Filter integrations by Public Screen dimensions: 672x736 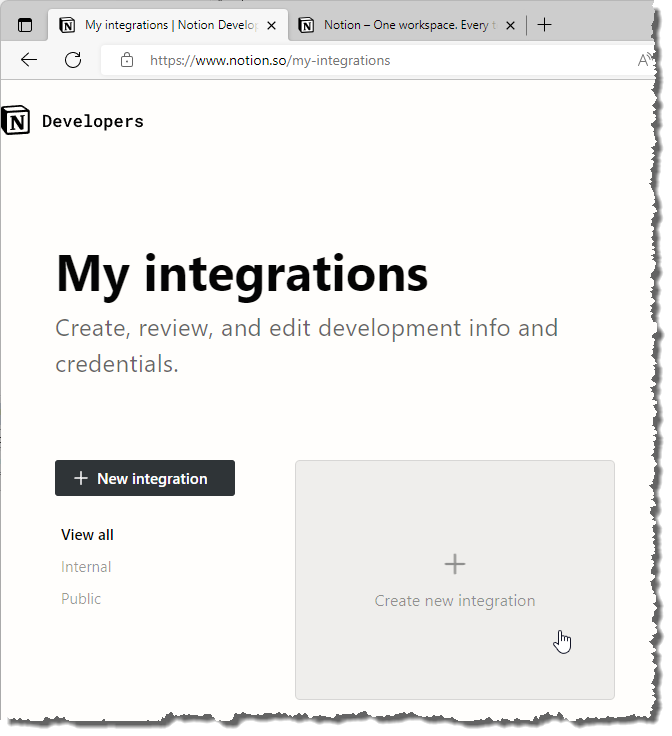click(81, 599)
